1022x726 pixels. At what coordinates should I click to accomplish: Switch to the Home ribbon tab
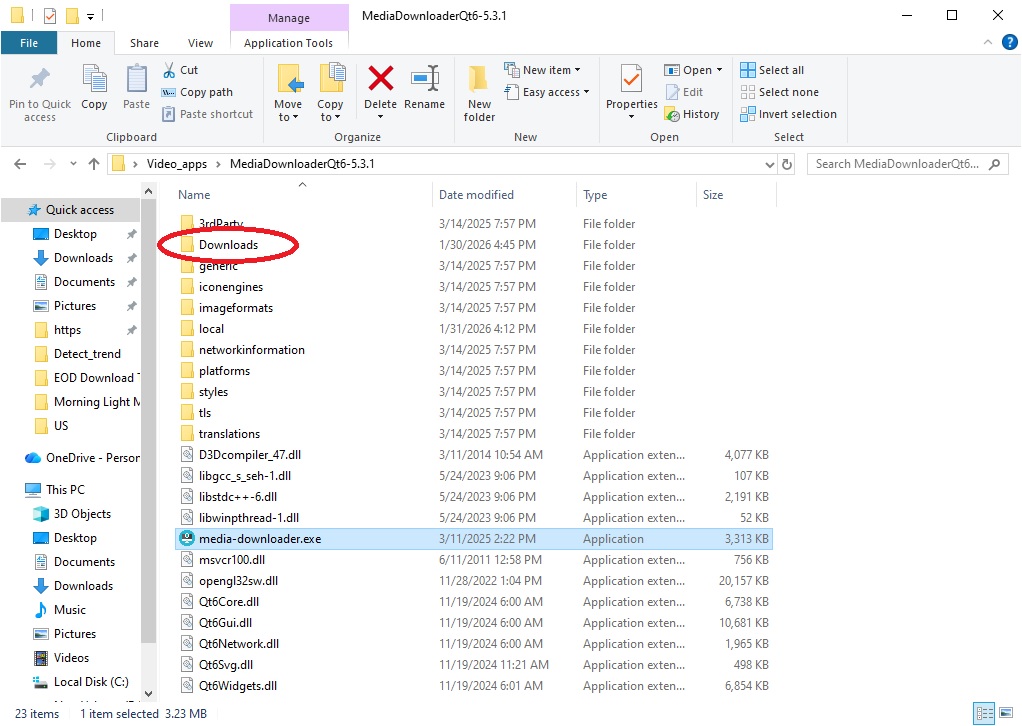(86, 43)
